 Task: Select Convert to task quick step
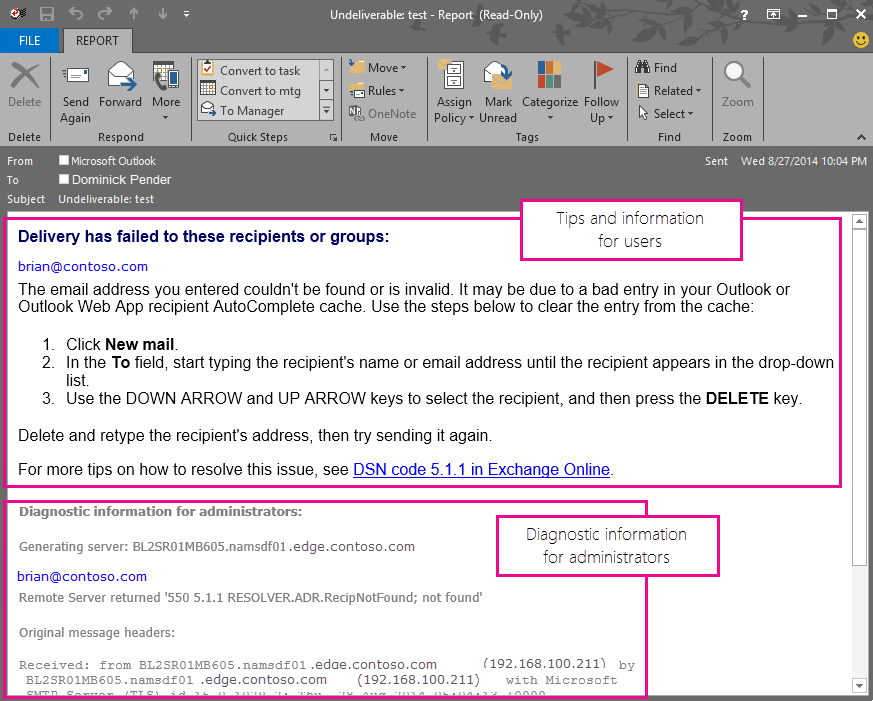(259, 71)
